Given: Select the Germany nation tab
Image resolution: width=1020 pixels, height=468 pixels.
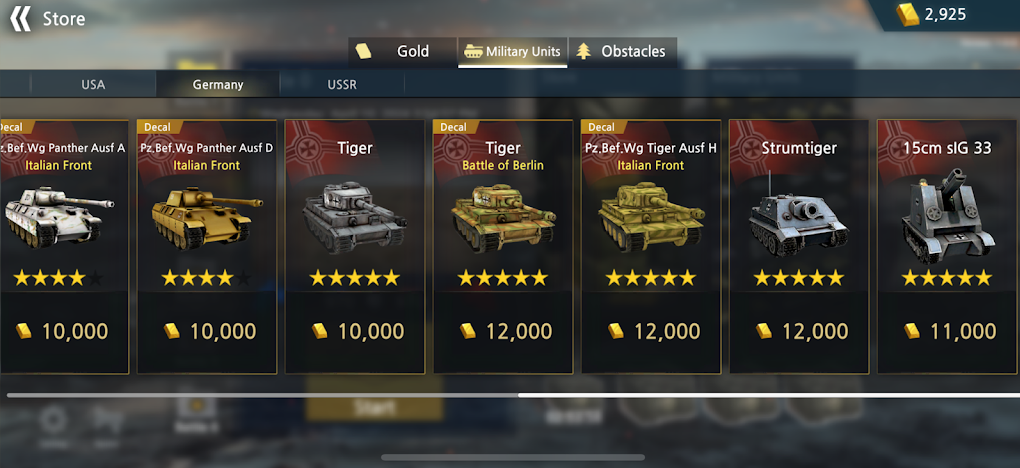Looking at the screenshot, I should 218,85.
